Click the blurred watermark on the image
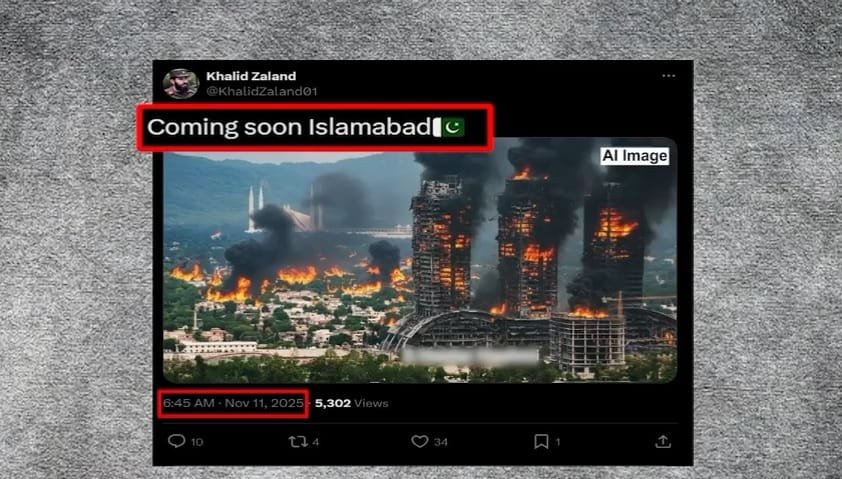This screenshot has height=479, width=842. (470, 357)
